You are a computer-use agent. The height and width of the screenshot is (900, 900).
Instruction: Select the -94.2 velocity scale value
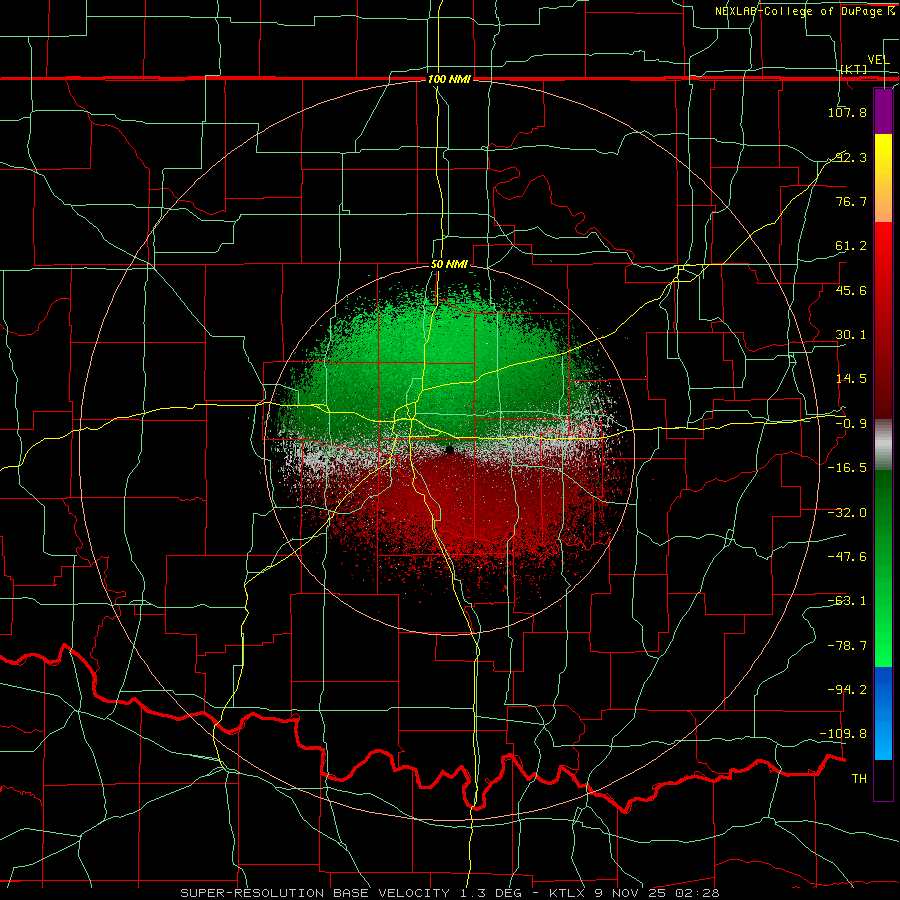[x=847, y=689]
